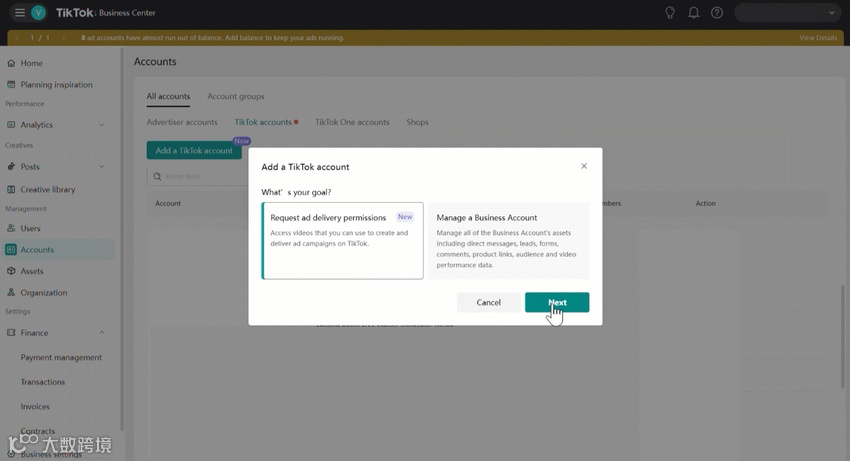Click the green V avatar icon
The image size is (850, 461).
[x=38, y=12]
